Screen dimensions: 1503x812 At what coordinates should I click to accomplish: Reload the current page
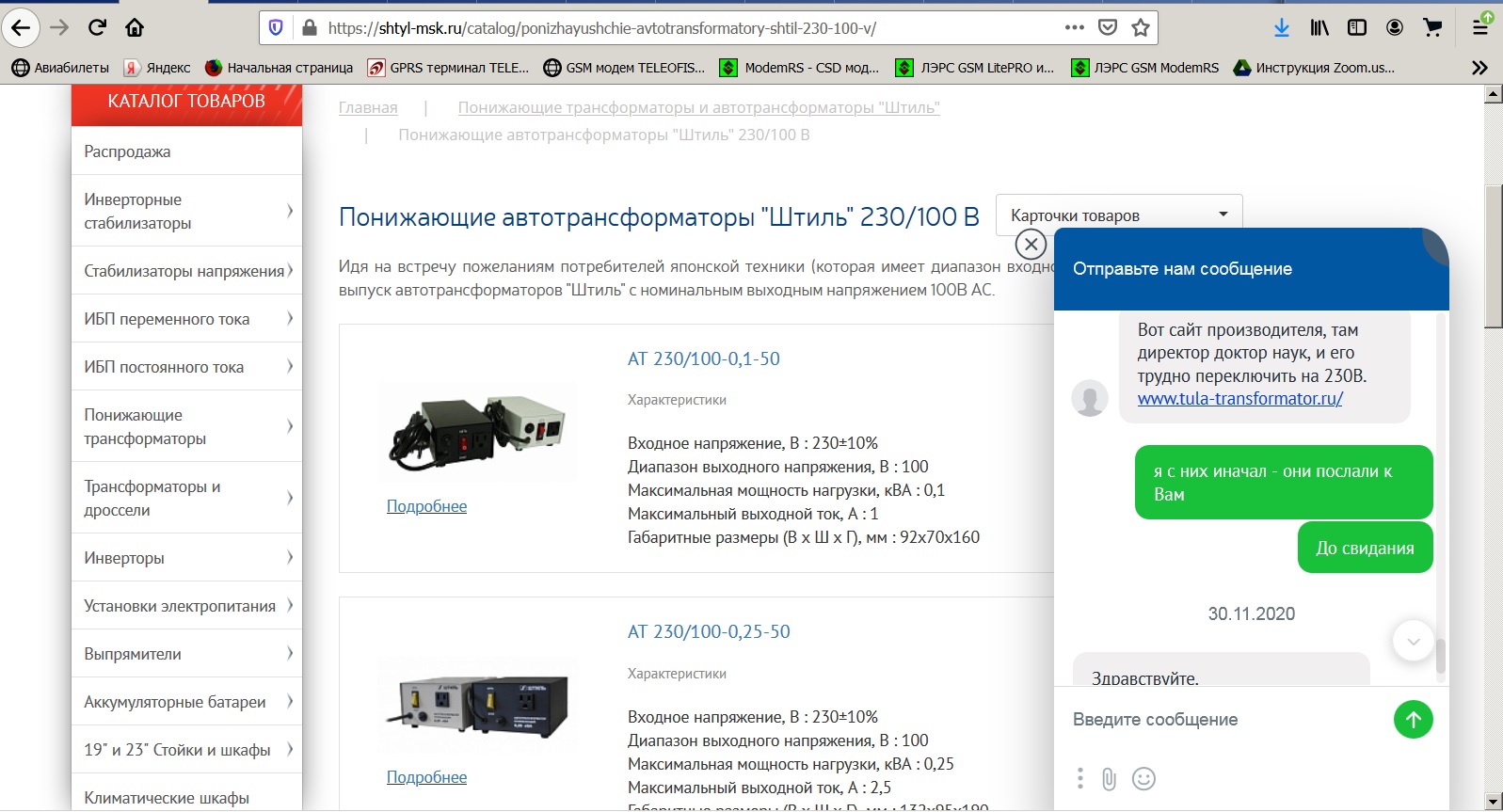97,27
